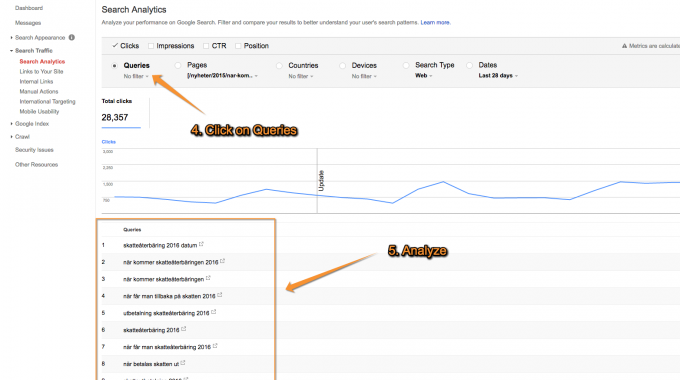The height and width of the screenshot is (380, 680).
Task: Click the Search Appearance info icon
Action: 72,37
